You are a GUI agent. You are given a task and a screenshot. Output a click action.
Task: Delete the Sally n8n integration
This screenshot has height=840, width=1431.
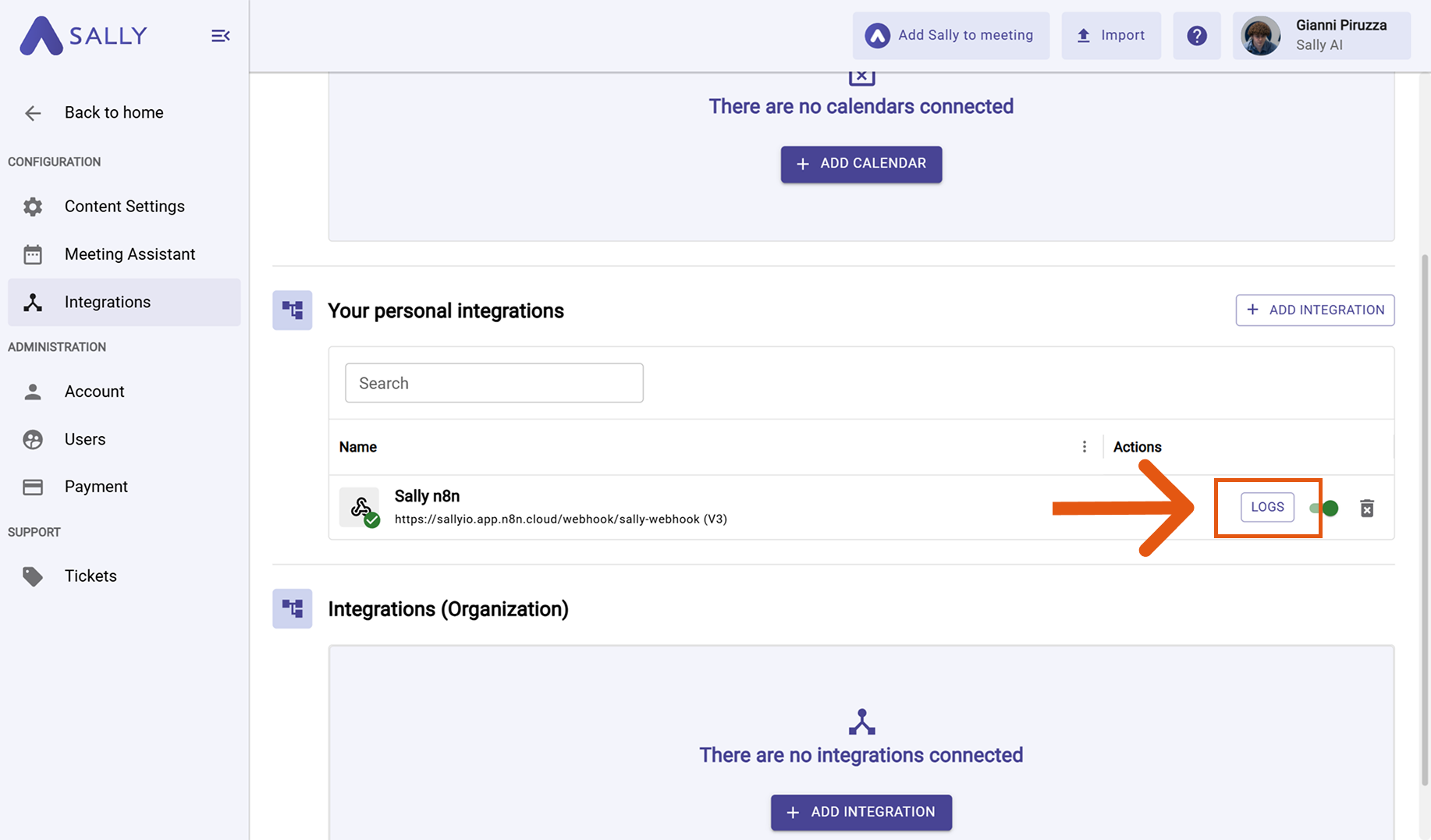pos(1367,509)
